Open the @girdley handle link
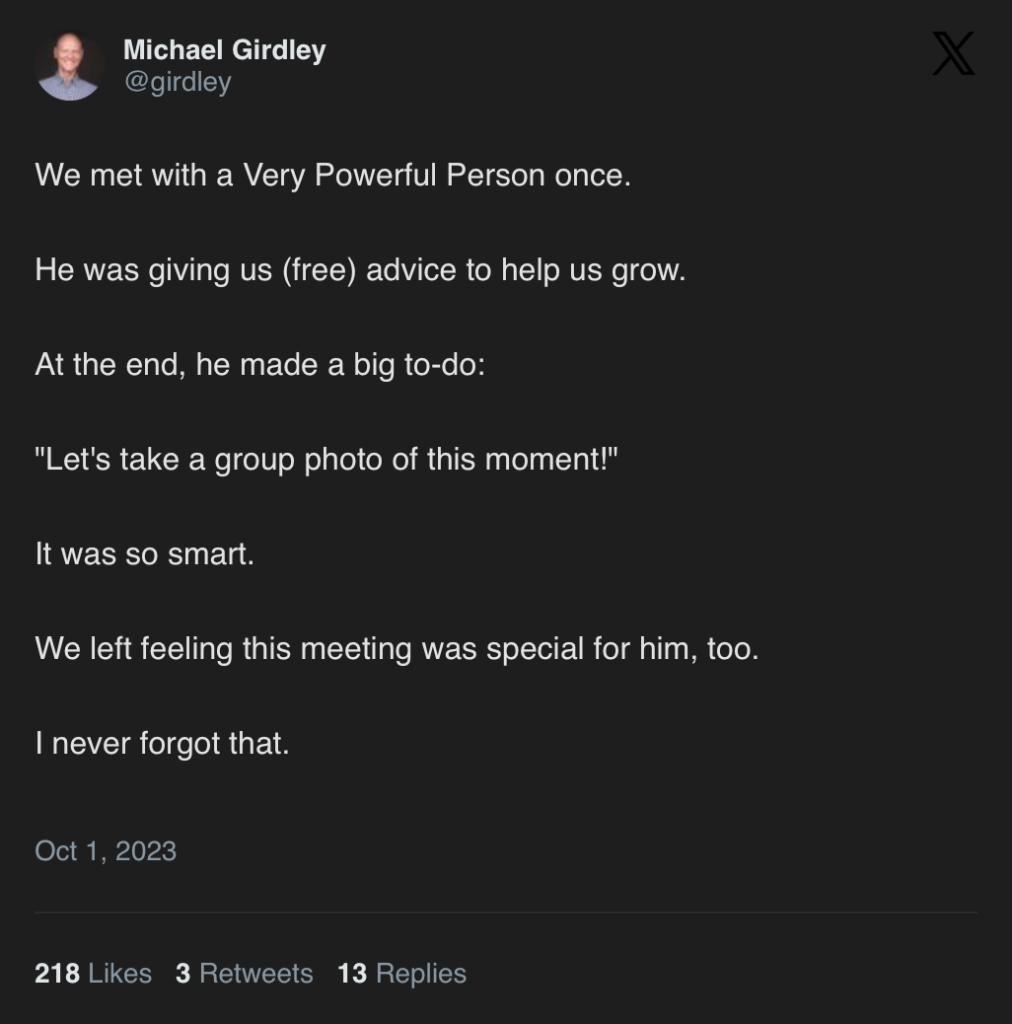 point(177,82)
